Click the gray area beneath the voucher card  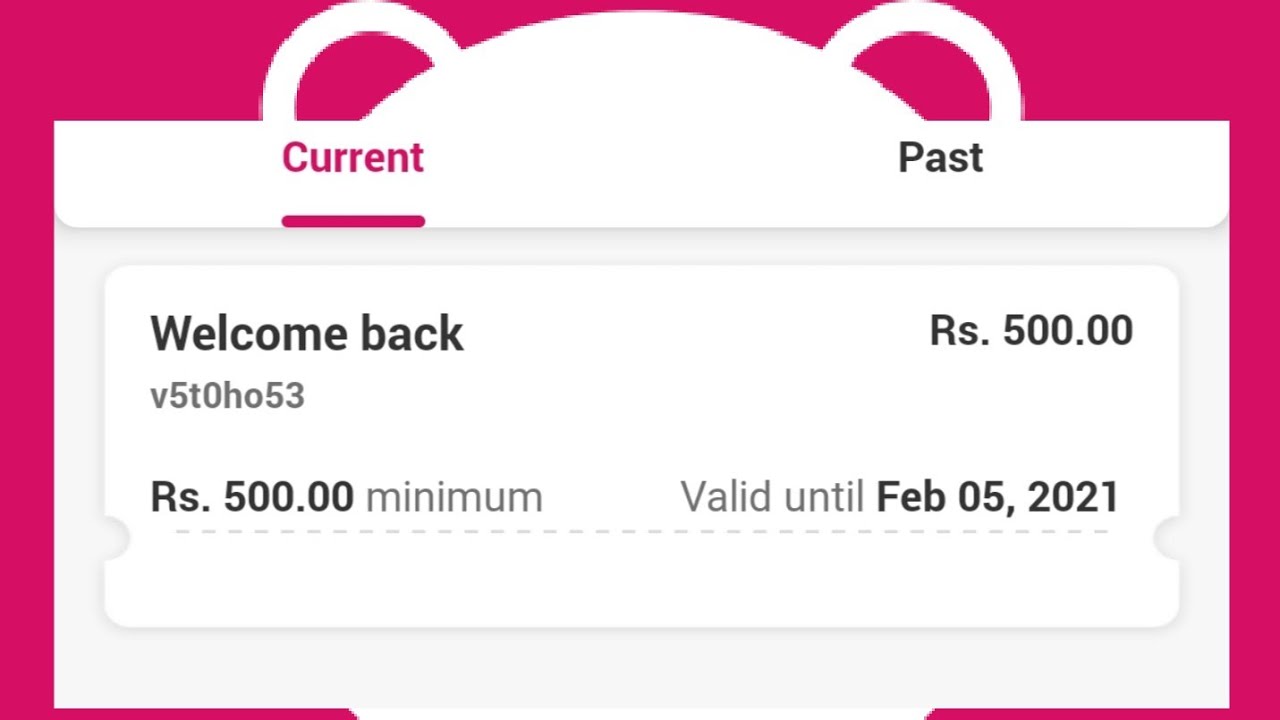point(640,670)
